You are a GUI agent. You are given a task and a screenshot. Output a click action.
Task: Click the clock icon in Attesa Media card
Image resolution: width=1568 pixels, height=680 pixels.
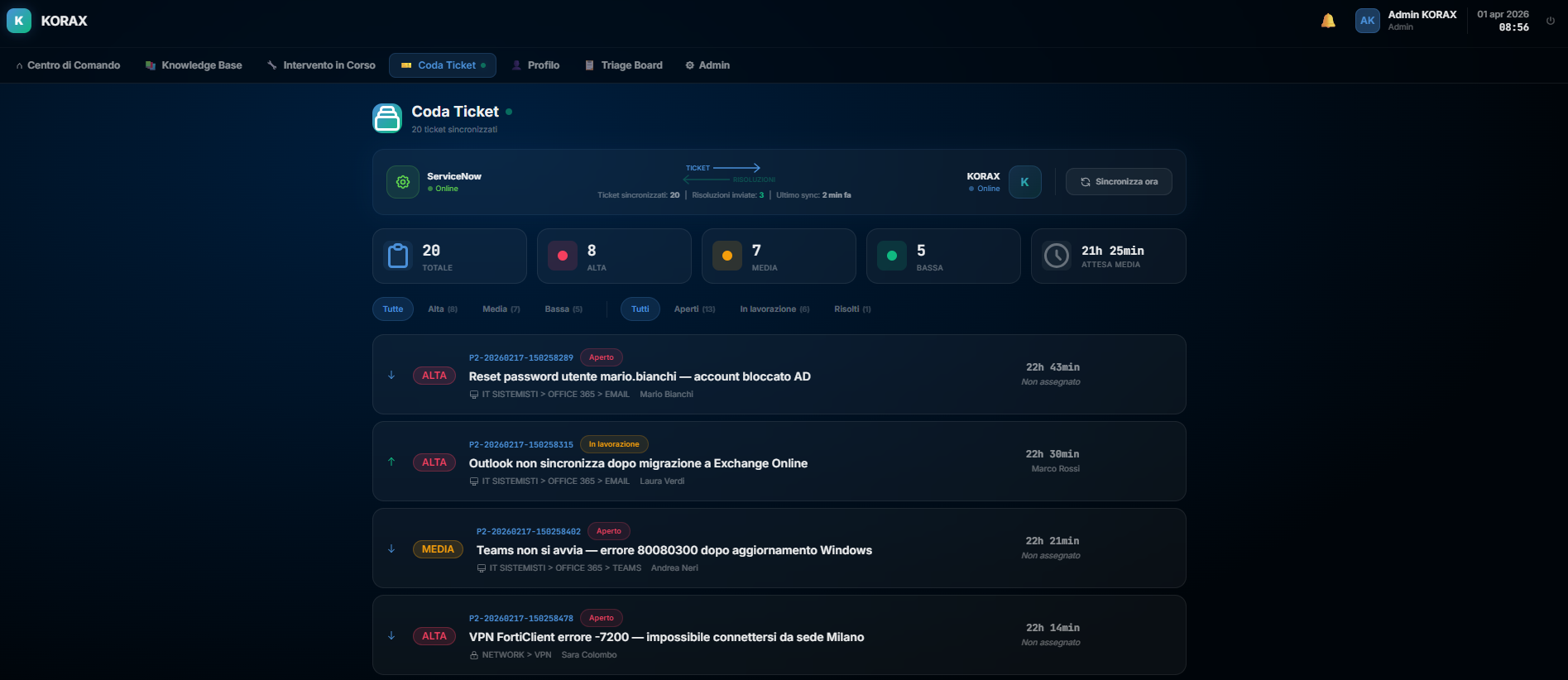[x=1057, y=256]
